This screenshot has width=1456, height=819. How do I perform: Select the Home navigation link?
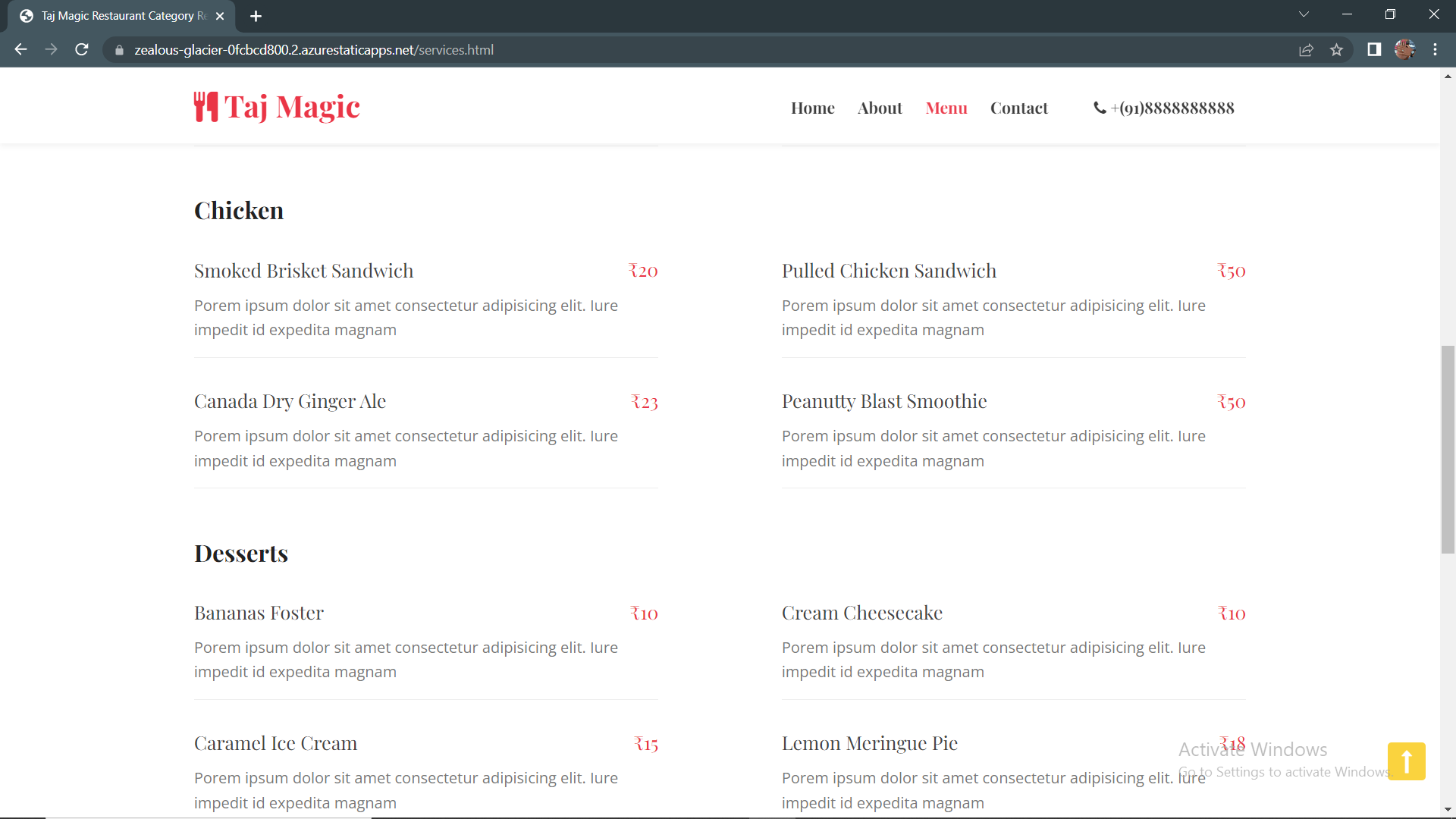tap(812, 108)
